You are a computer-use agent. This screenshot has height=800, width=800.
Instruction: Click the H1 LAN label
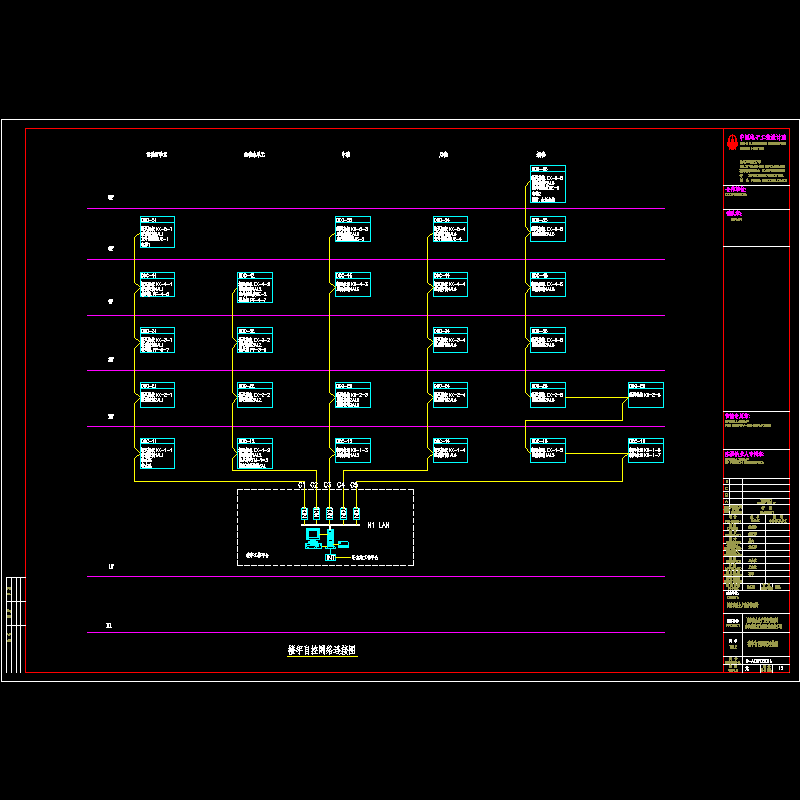(x=378, y=524)
